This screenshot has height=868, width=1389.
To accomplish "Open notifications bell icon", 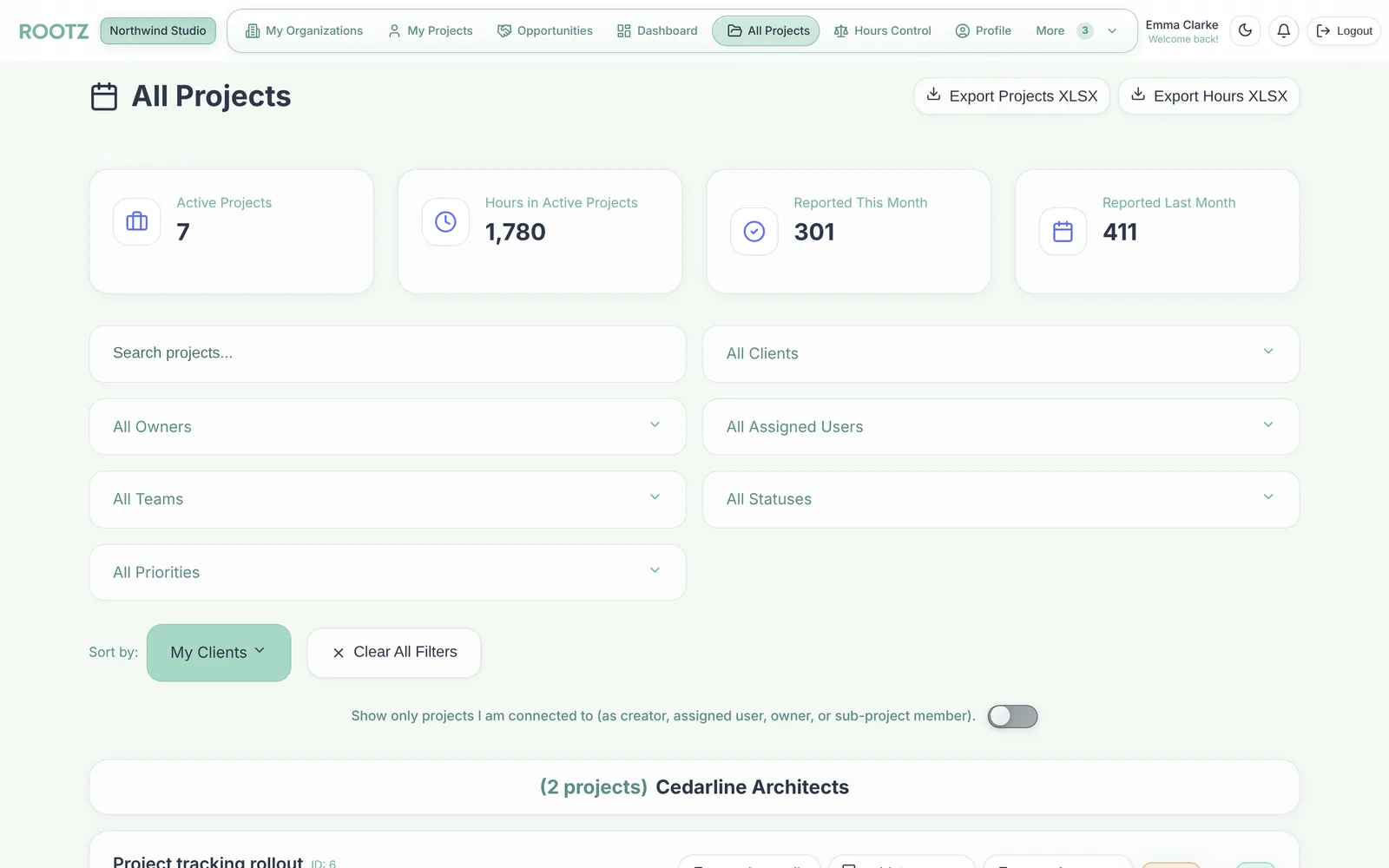I will 1283,30.
